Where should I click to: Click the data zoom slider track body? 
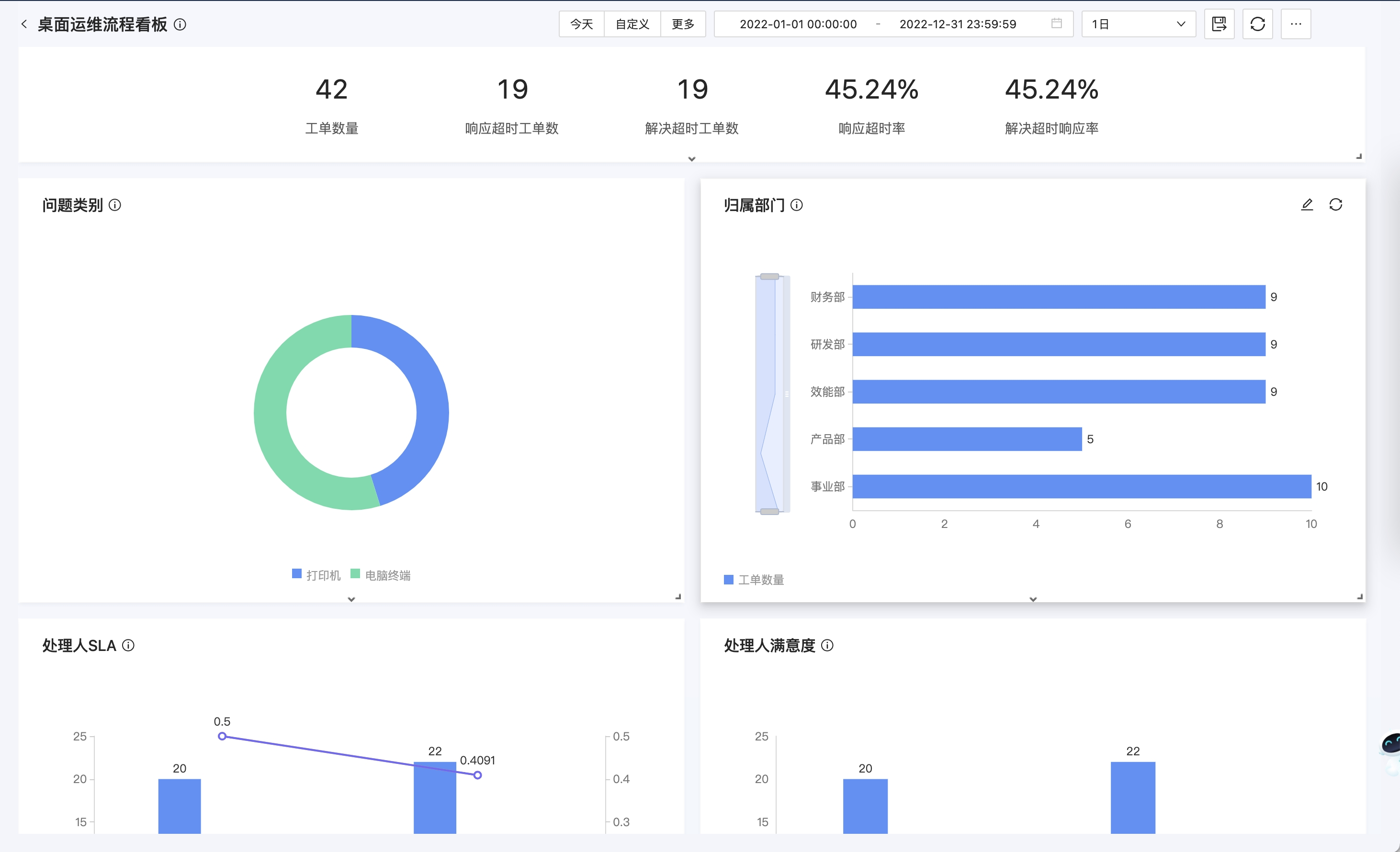point(769,393)
